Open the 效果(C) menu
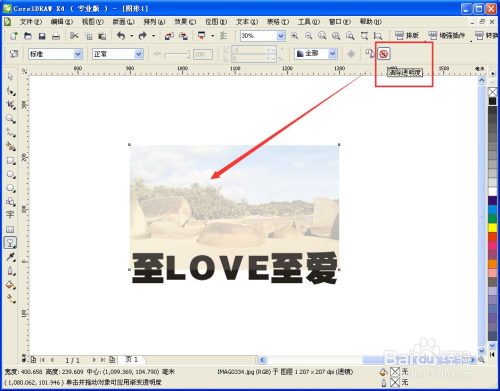Screen dimensions: 500x391 point(185,22)
